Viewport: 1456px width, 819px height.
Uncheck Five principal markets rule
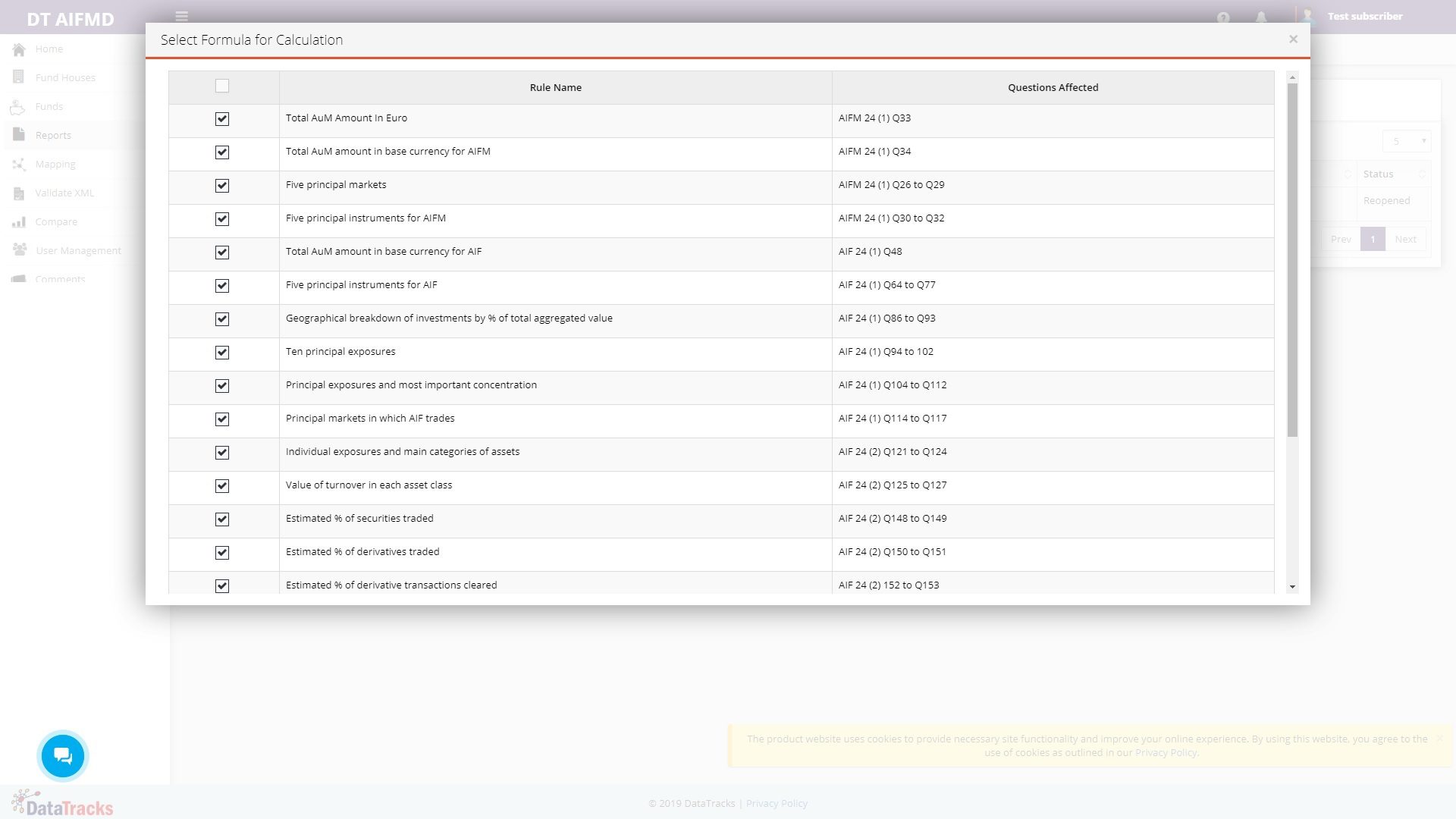[x=221, y=186]
